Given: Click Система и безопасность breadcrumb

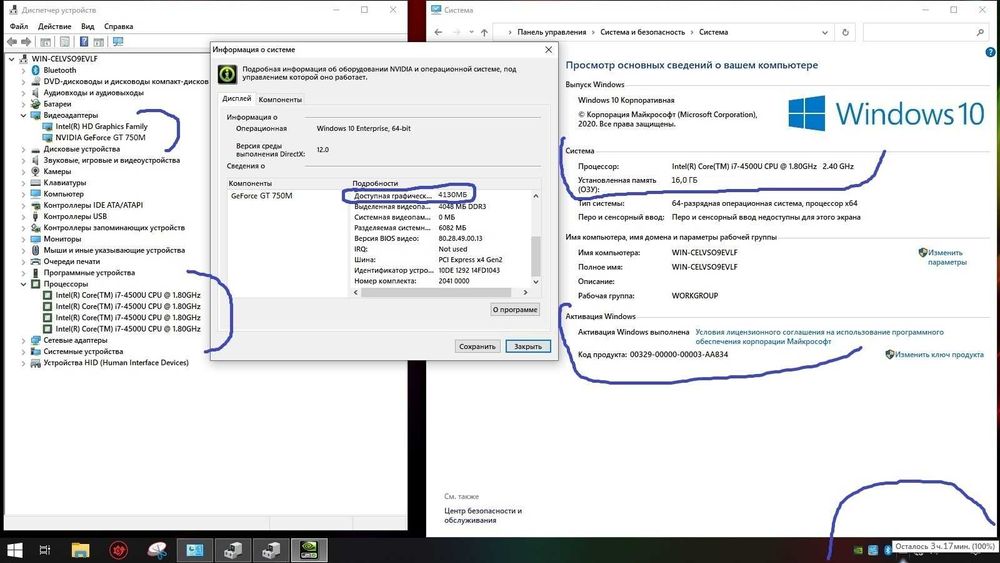Looking at the screenshot, I should tap(642, 32).
